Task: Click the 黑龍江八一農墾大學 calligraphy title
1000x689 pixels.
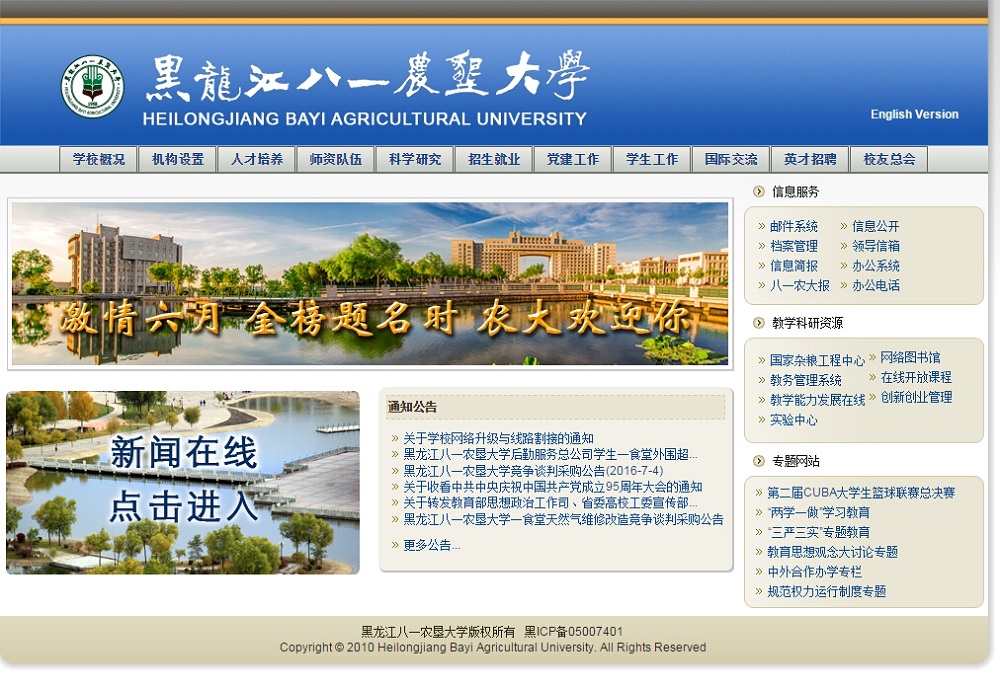Action: (368, 76)
